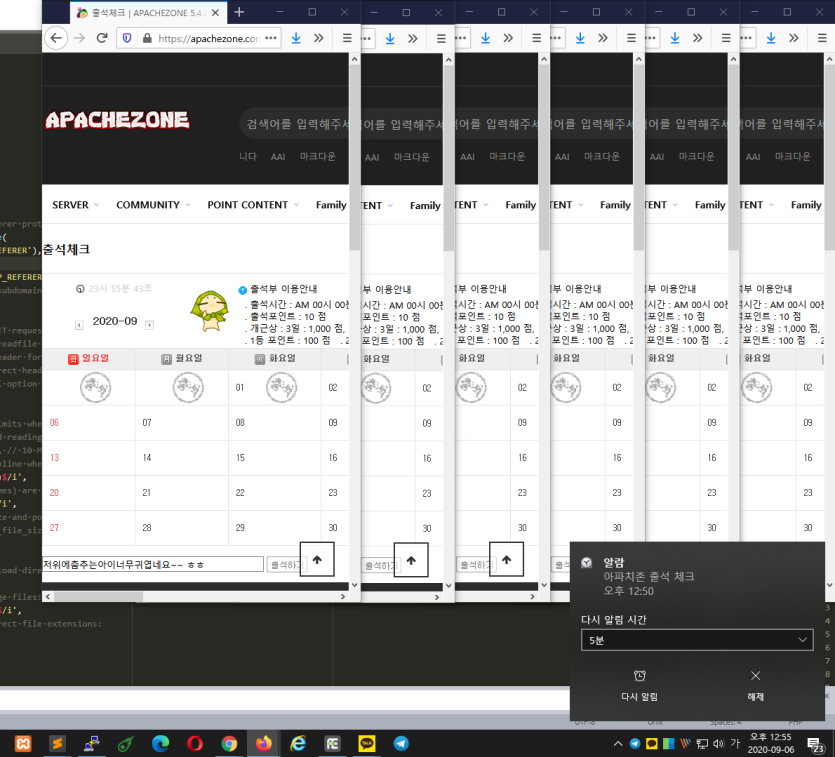Click the 검색어를 입력해주세요 search box in front window
The image size is (835, 757).
point(296,124)
